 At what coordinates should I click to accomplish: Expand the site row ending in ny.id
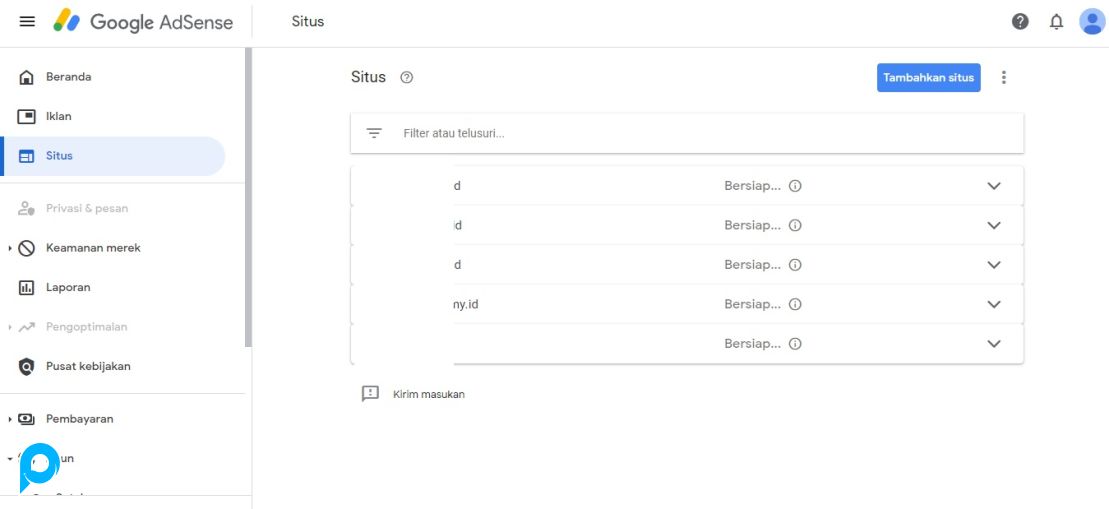(993, 304)
